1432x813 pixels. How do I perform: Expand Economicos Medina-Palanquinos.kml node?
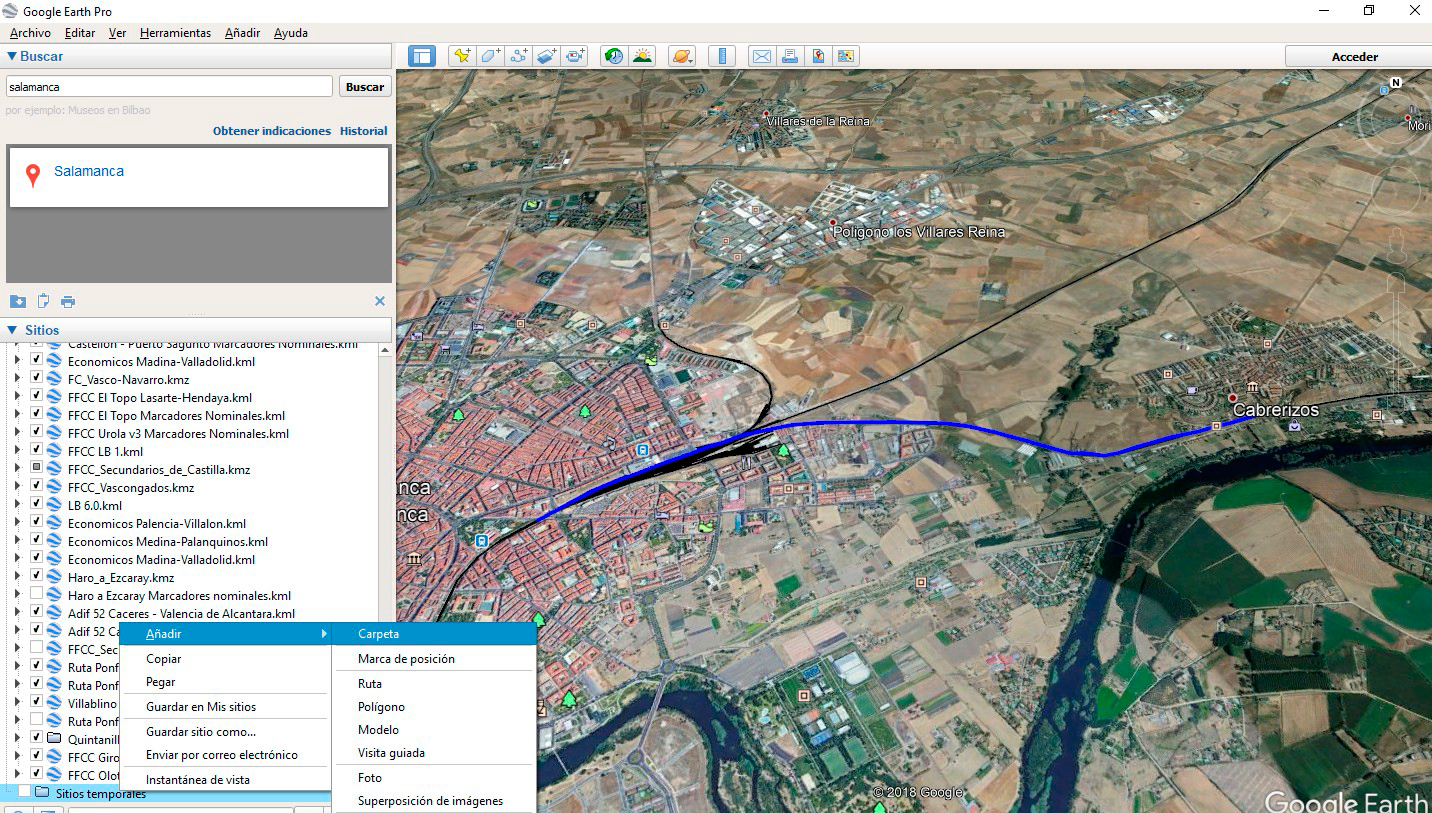16,542
